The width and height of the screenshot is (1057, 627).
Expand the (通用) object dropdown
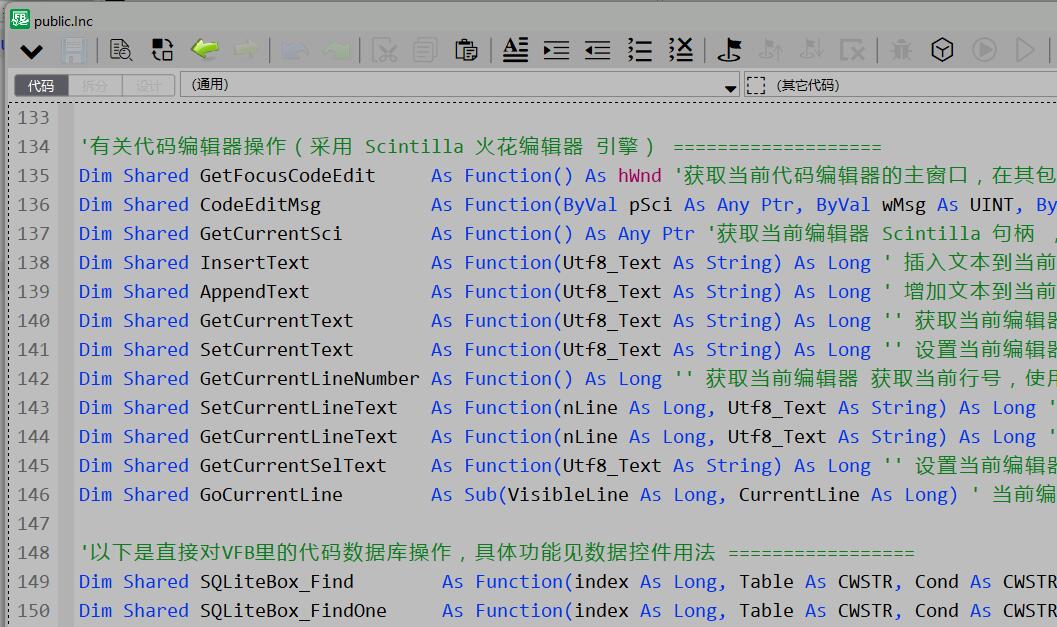click(731, 87)
